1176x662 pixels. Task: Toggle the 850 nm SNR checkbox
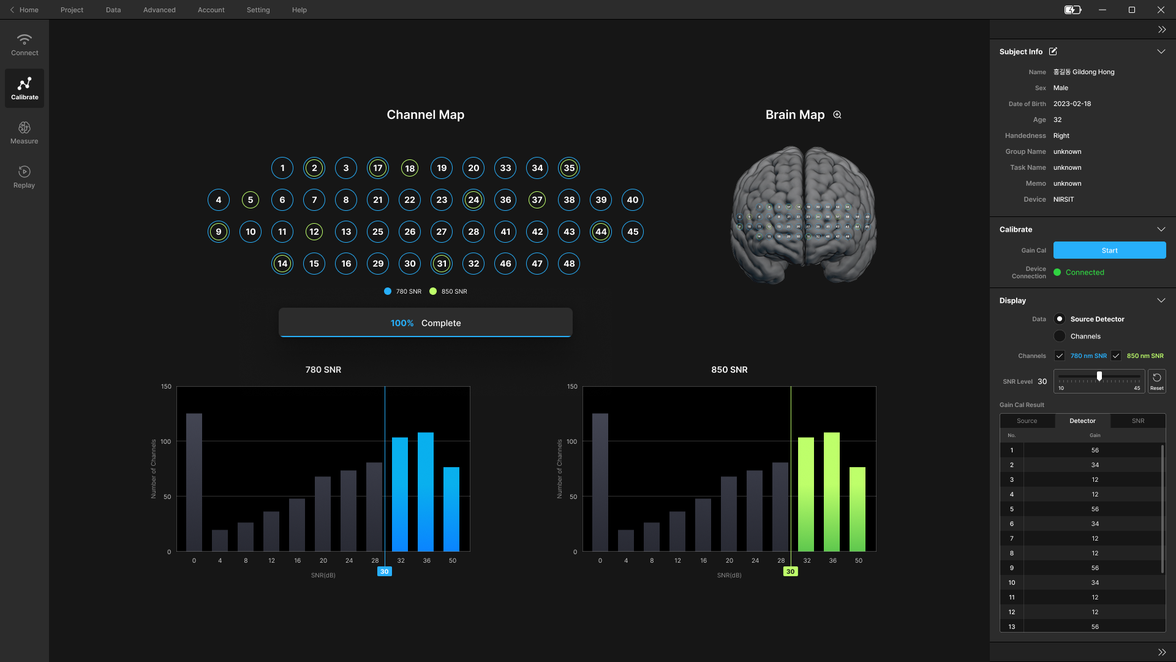1116,355
